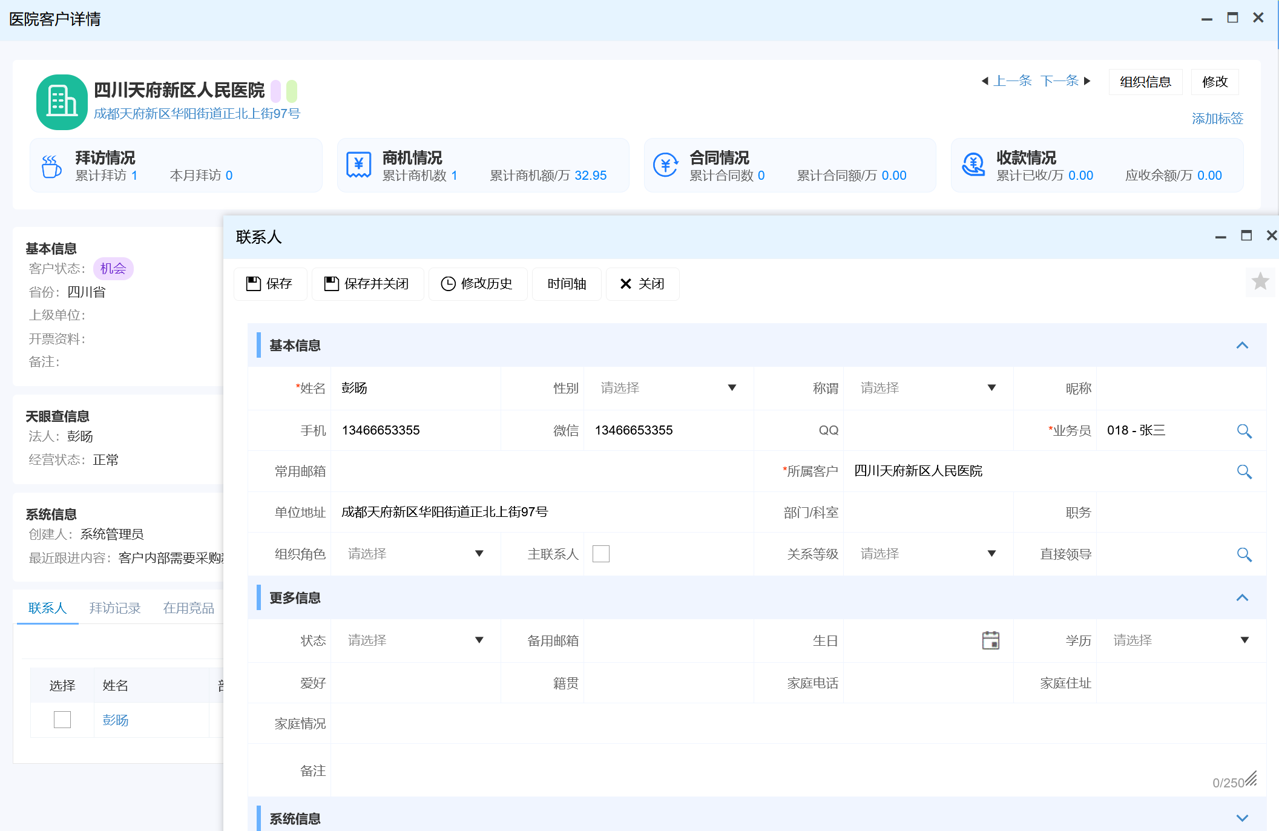Click the purple tag color swatch
Screen dimensions: 1279x831
pos(276,92)
